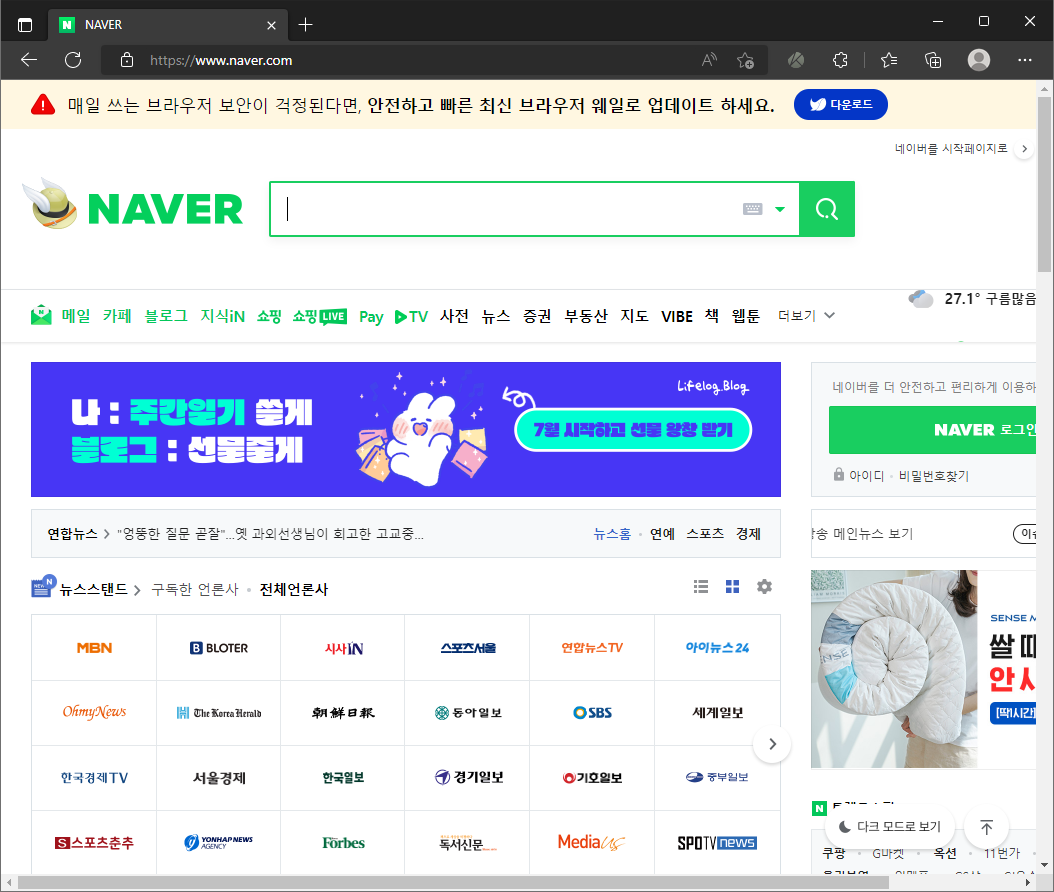Screen dimensions: 1054x892
Task: Switch newsstand to grid view
Action: [733, 587]
